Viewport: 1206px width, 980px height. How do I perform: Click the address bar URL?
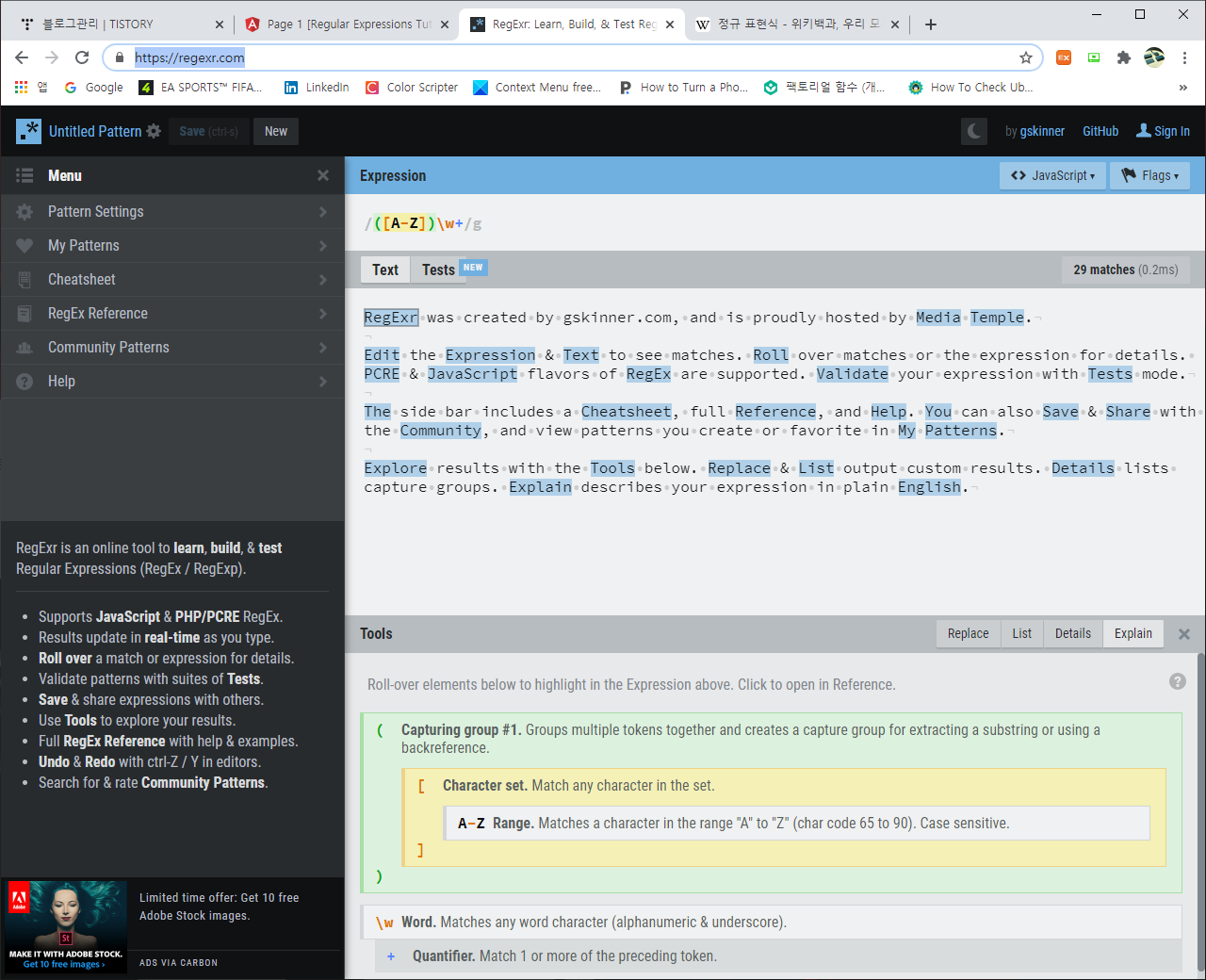(189, 57)
